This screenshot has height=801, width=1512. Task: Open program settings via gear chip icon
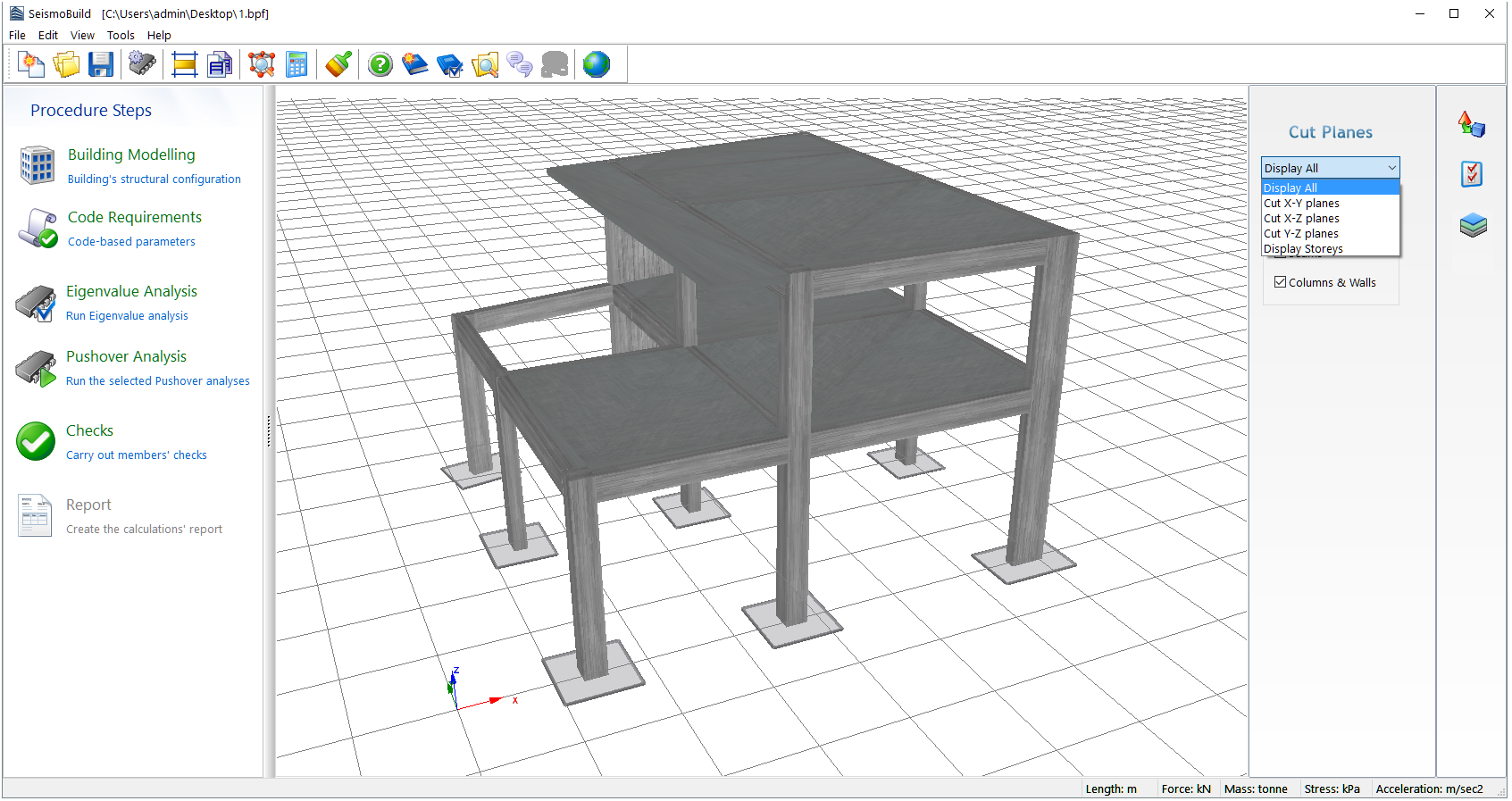click(x=142, y=64)
